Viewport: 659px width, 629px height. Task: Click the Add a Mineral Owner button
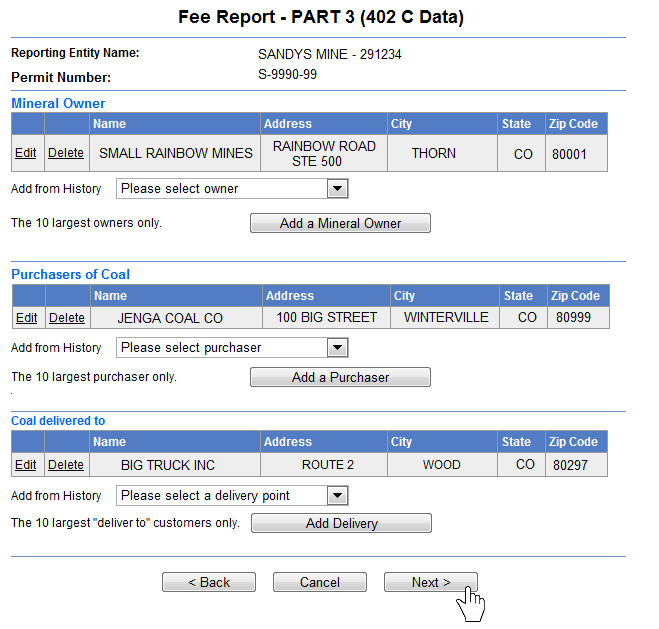(340, 223)
